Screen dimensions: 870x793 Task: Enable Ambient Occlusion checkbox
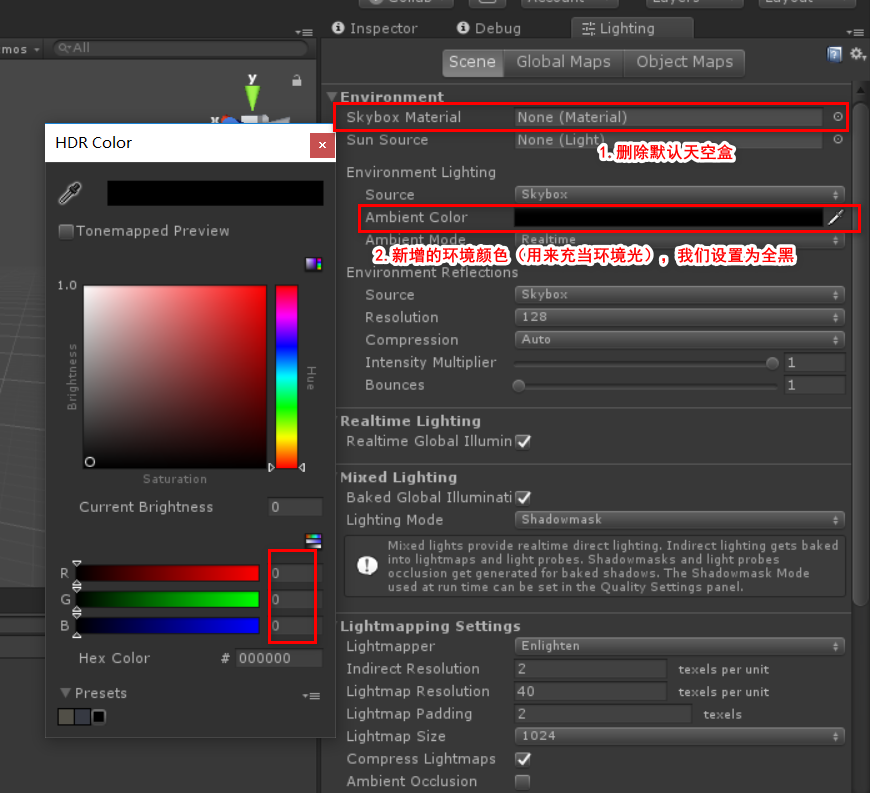[523, 782]
